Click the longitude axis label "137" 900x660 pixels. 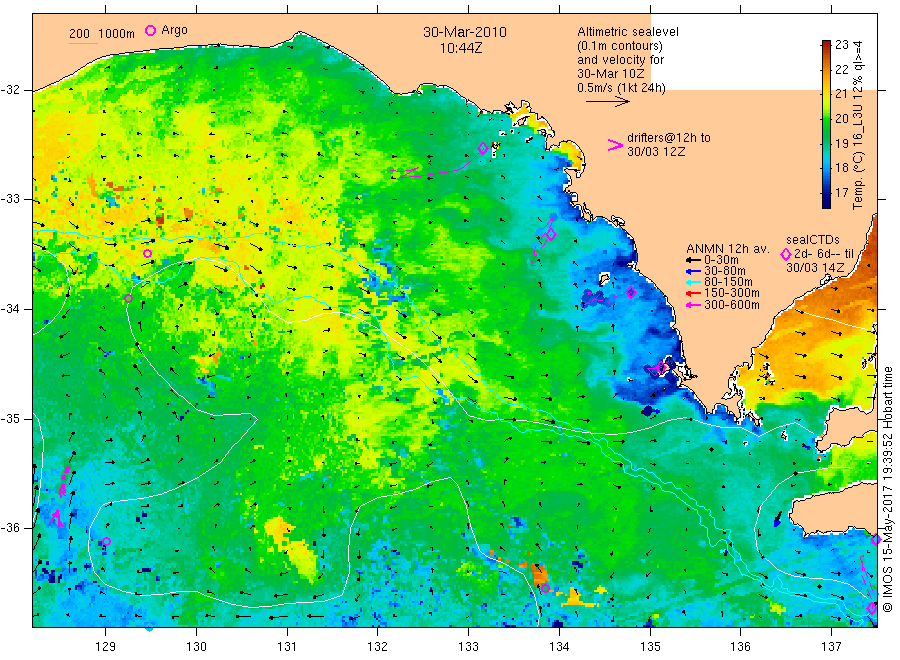pyautogui.click(x=831, y=647)
